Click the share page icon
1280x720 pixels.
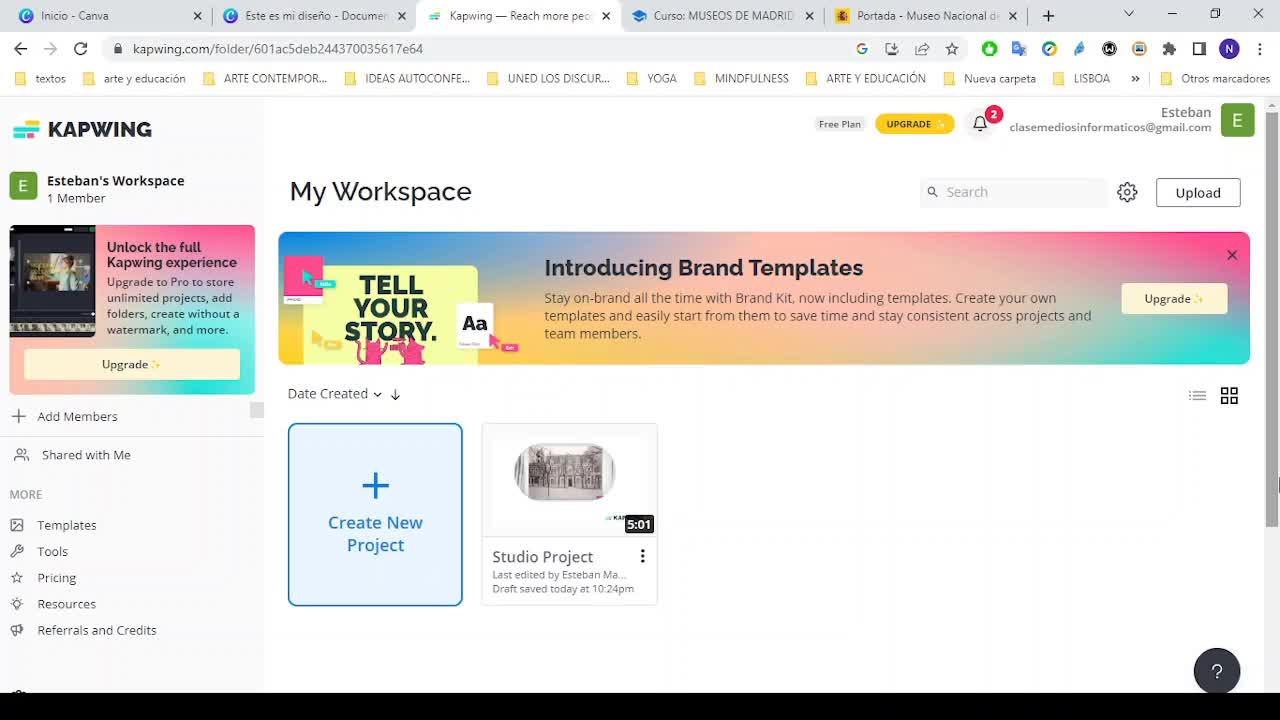(x=922, y=48)
